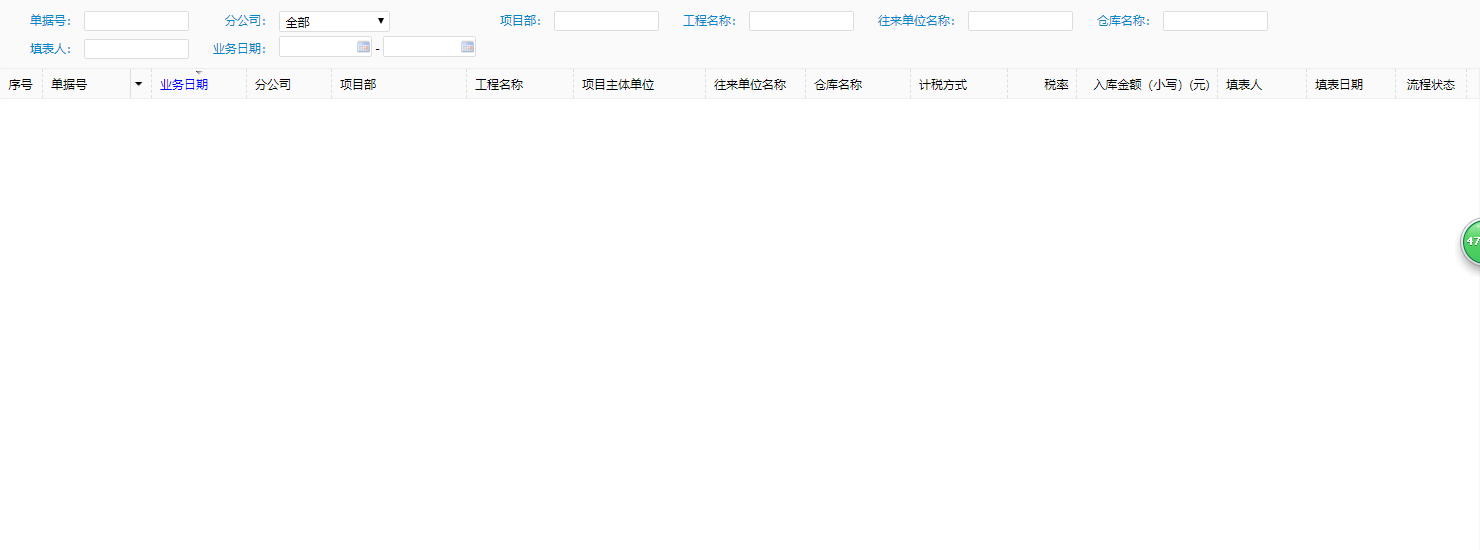Focus the 往来单位名称 input field

tap(1020, 21)
